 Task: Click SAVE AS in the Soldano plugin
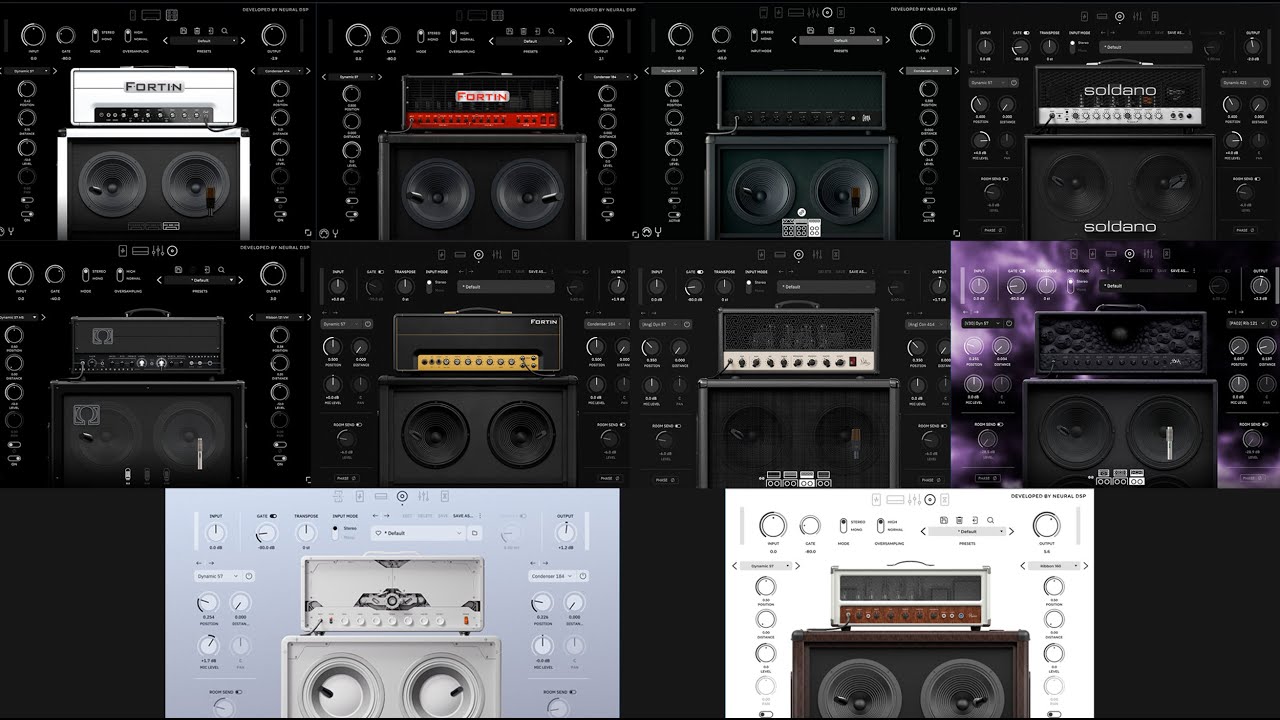pos(1175,32)
